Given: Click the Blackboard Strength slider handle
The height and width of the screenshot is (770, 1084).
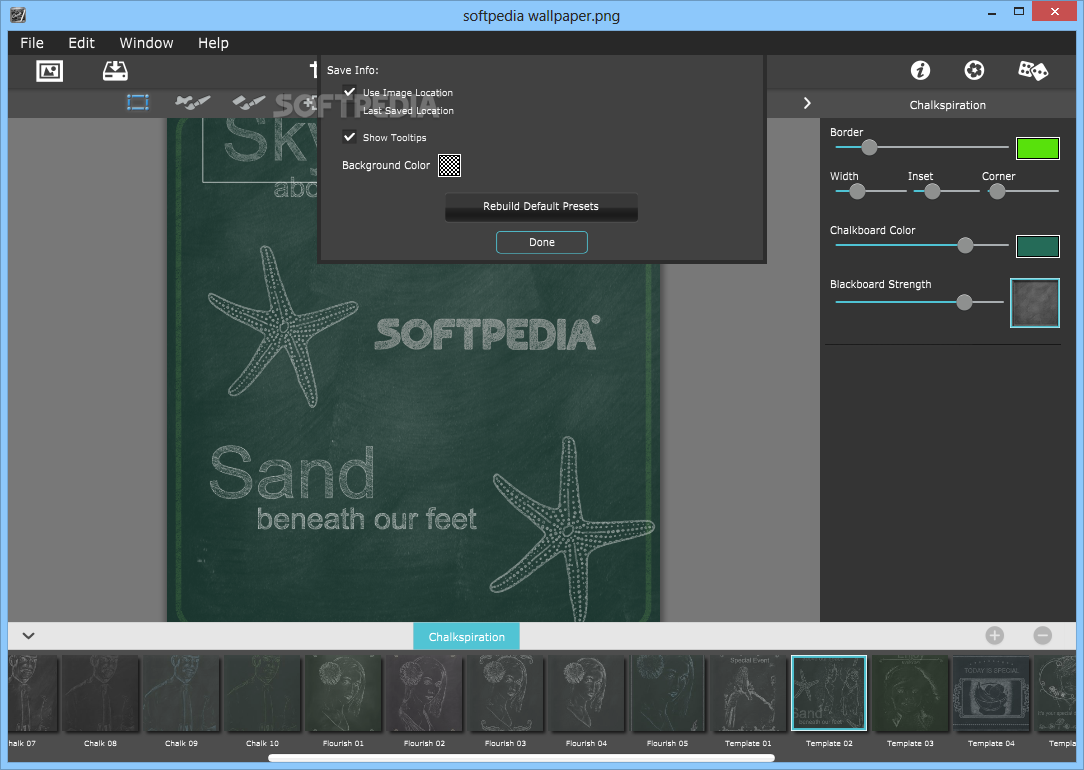Looking at the screenshot, I should coord(964,302).
